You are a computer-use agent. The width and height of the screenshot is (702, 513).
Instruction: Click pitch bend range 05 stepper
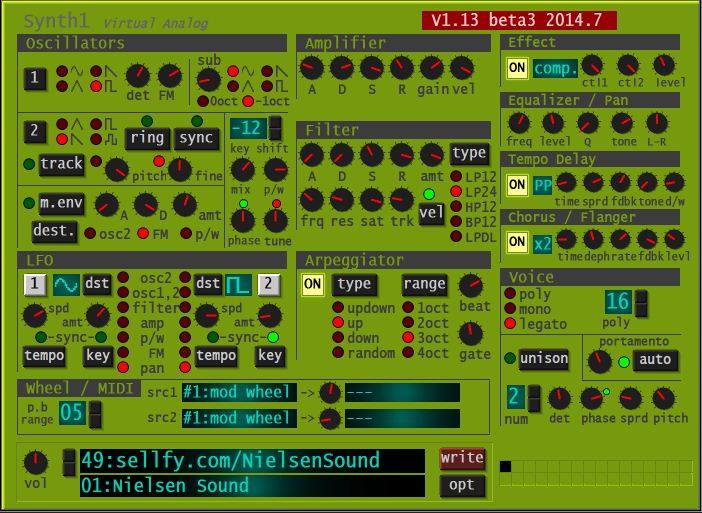(95, 414)
